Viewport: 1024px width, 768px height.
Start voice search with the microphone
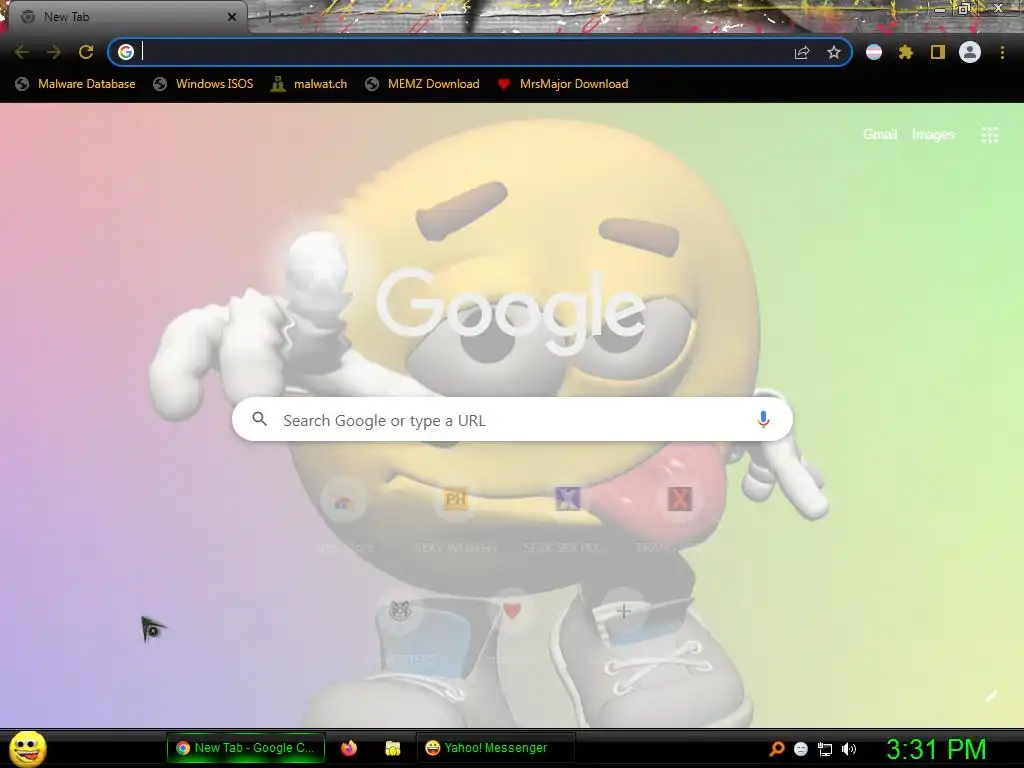point(763,419)
